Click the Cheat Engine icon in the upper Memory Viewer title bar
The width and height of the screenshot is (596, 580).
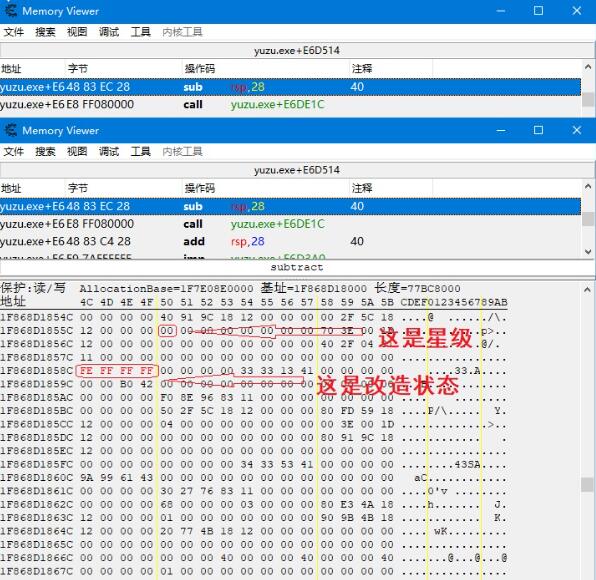click(x=11, y=10)
